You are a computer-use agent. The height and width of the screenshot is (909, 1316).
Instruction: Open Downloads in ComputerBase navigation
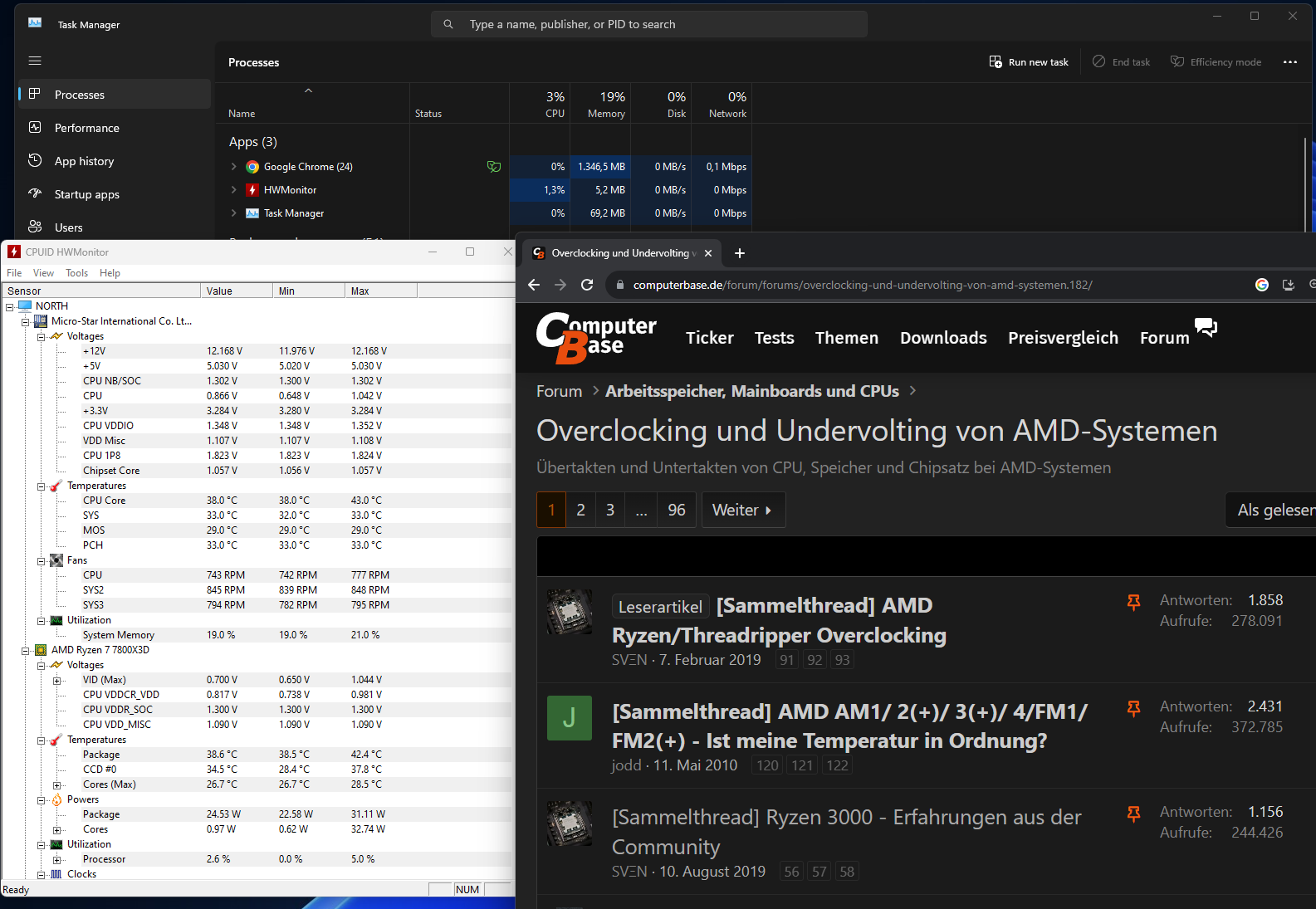tap(943, 338)
